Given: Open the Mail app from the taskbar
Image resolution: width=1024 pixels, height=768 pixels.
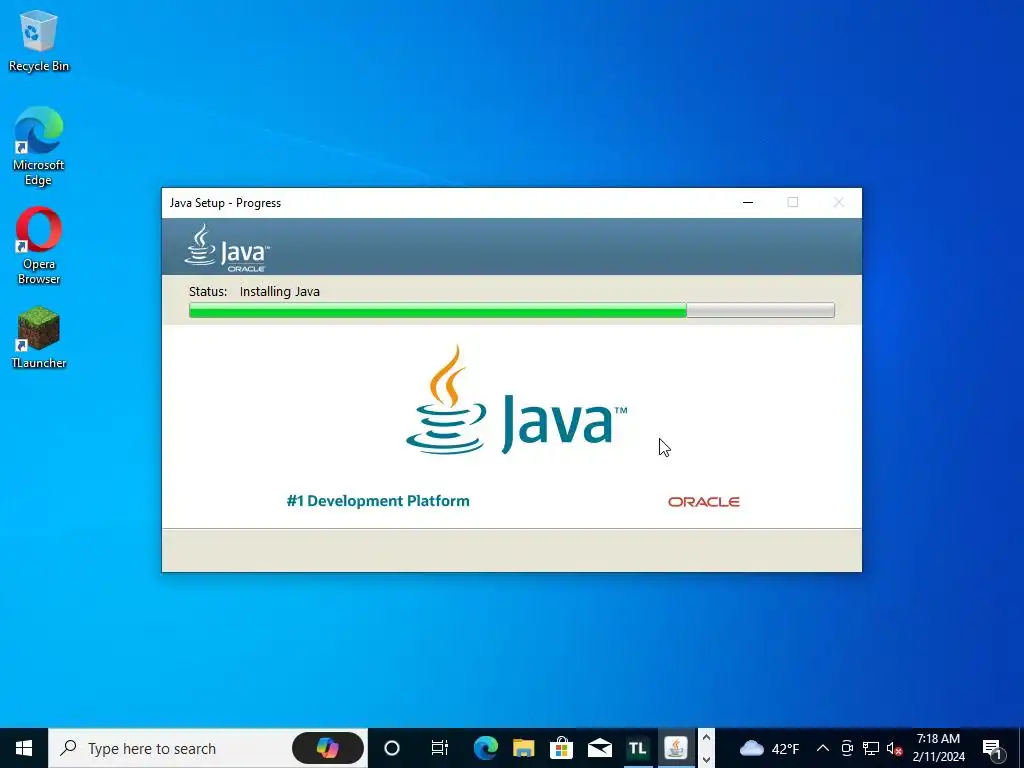Looking at the screenshot, I should [x=600, y=748].
